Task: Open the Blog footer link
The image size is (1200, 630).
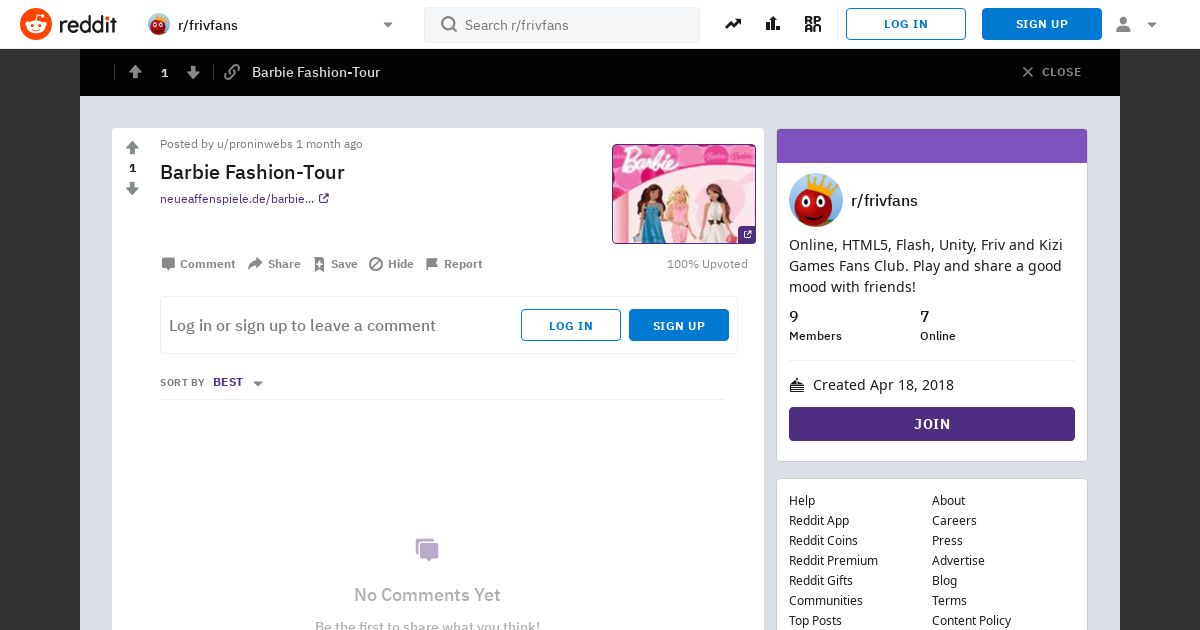Action: 944,580
